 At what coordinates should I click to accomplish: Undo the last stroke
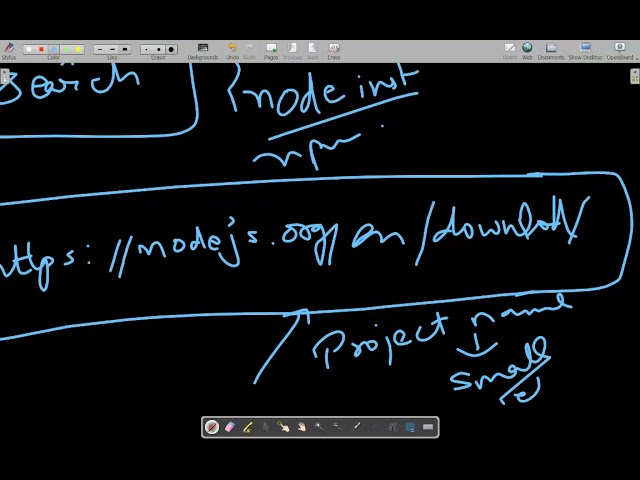233,51
